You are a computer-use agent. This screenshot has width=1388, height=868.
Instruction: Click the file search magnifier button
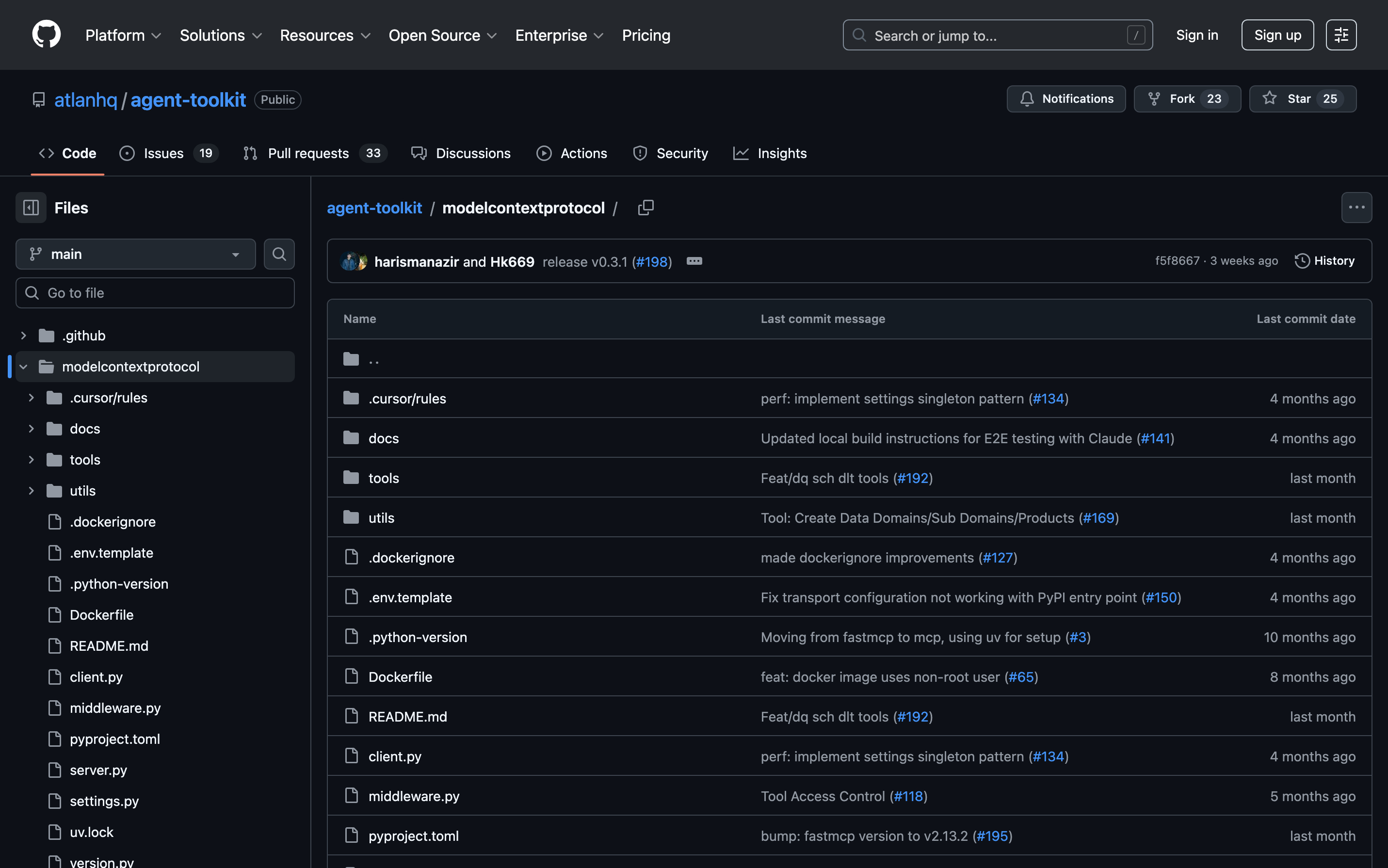click(279, 254)
